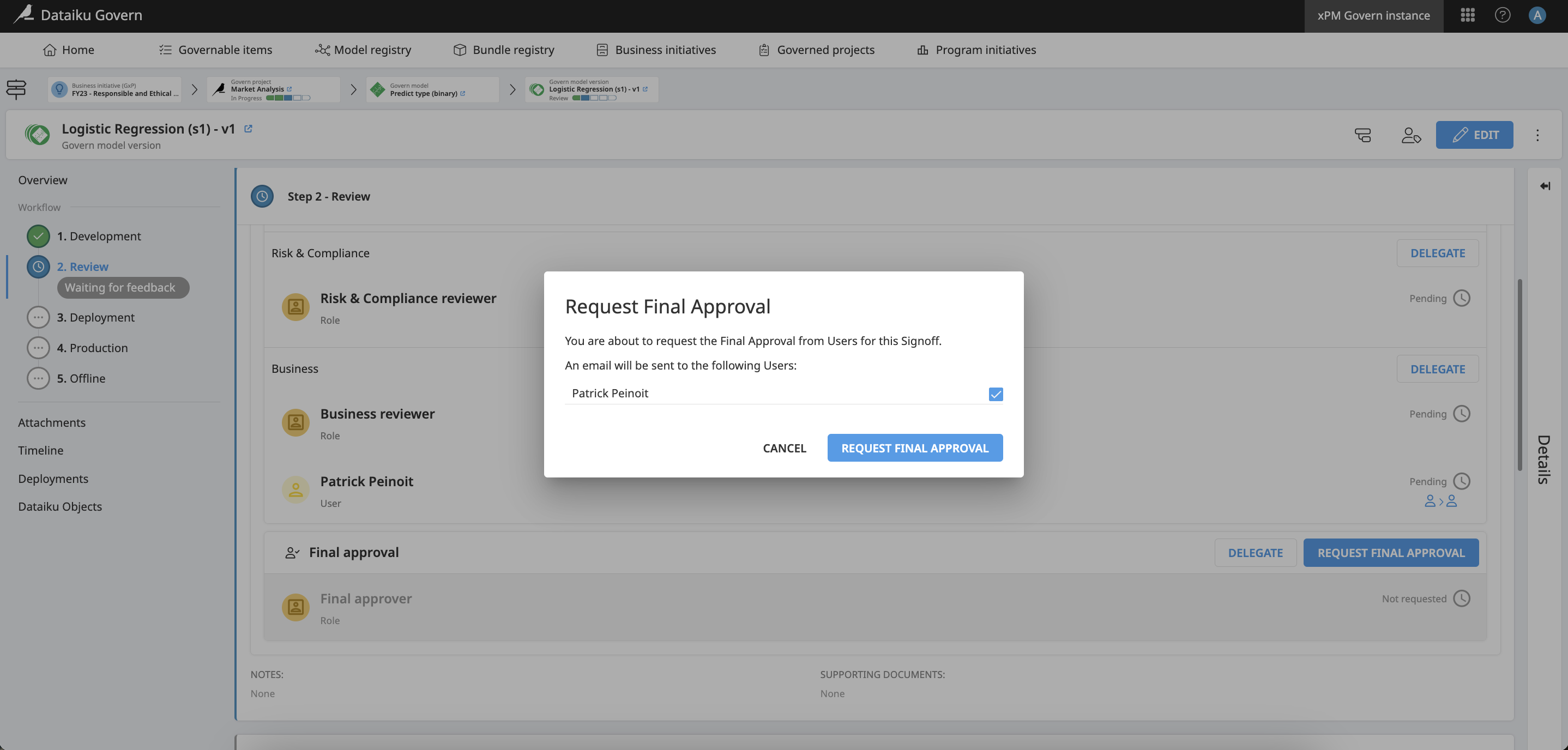
Task: Click the Edit button with pencil
Action: click(x=1474, y=135)
